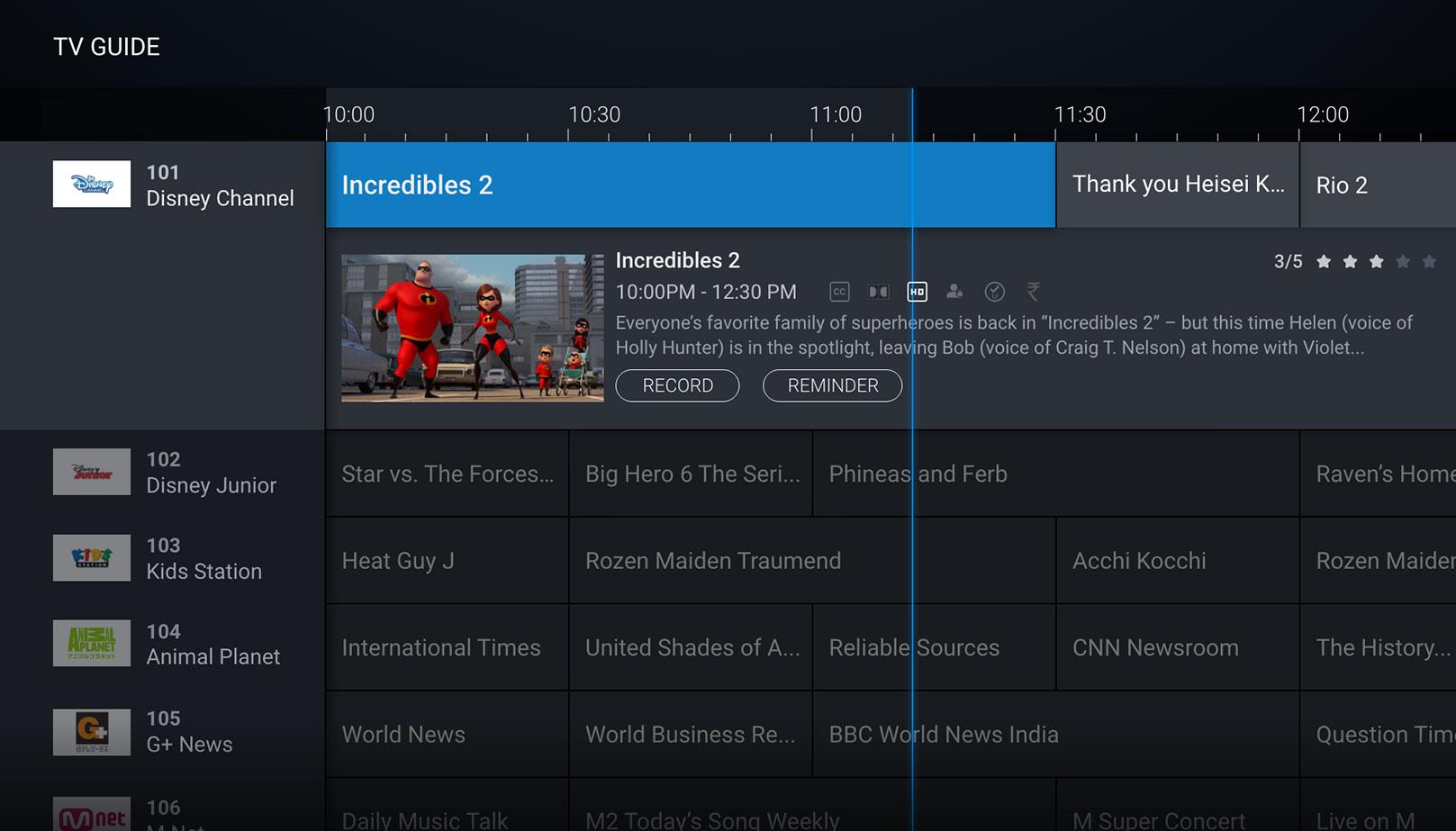This screenshot has height=831, width=1456.
Task: Jump to the 11:30 time marker
Action: 1080,114
